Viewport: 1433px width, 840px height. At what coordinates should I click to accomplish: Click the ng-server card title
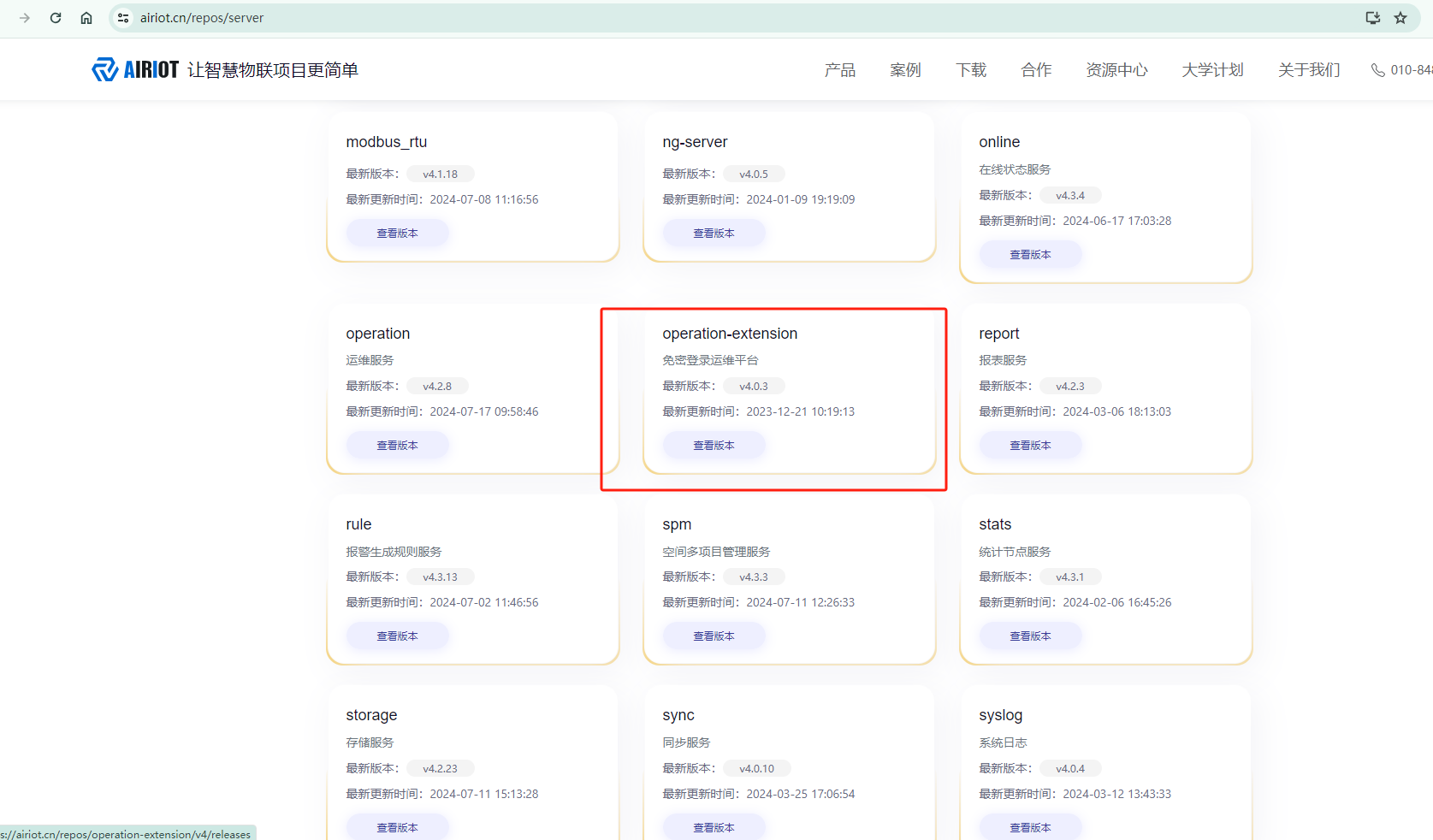click(695, 142)
